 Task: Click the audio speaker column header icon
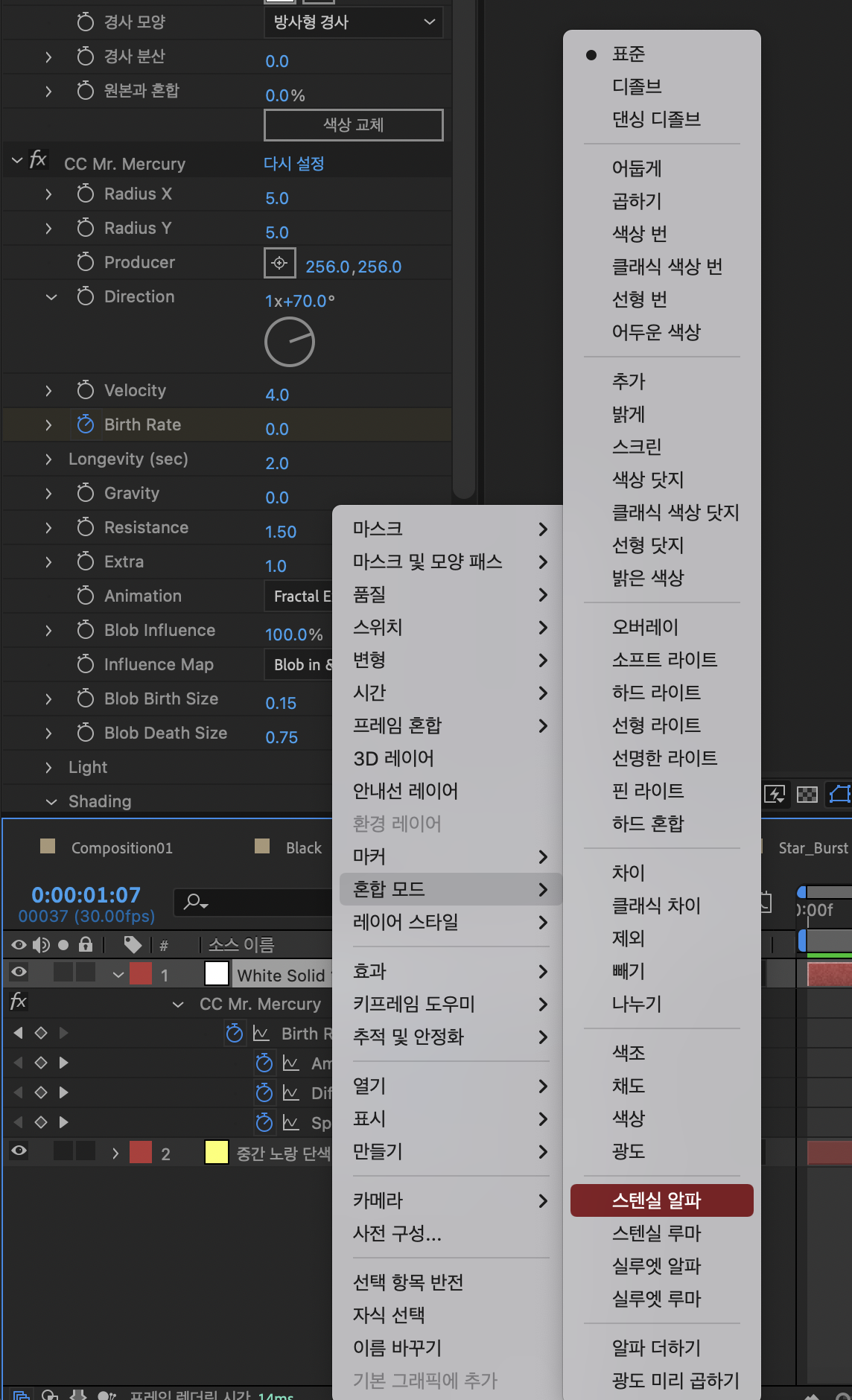[x=41, y=945]
